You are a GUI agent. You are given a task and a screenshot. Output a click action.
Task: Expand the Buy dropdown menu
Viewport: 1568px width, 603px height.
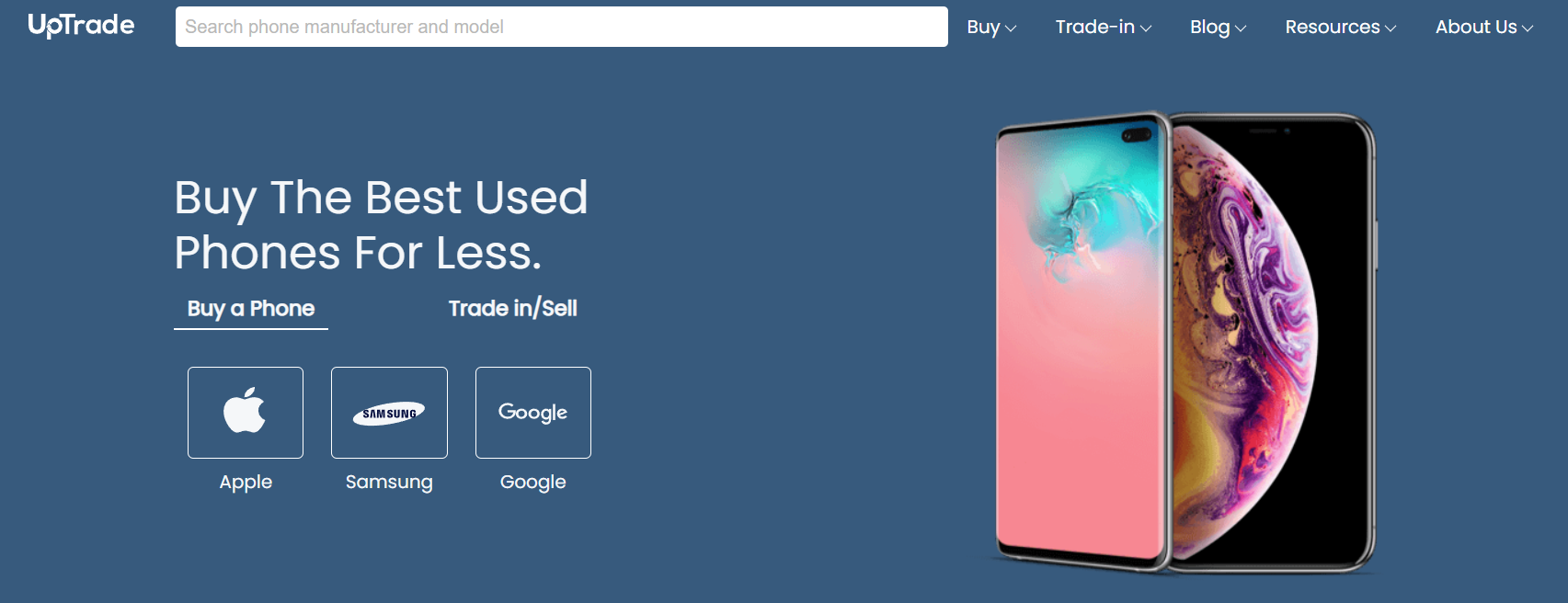pyautogui.click(x=991, y=28)
